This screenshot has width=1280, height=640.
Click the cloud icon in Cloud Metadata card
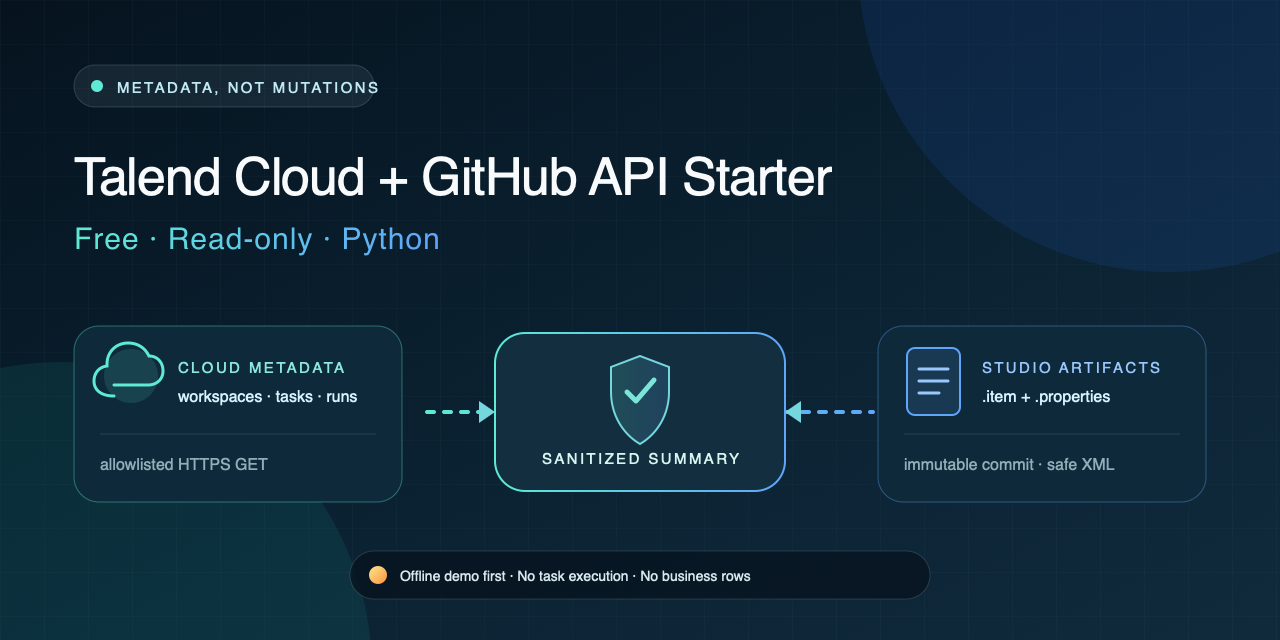(128, 372)
